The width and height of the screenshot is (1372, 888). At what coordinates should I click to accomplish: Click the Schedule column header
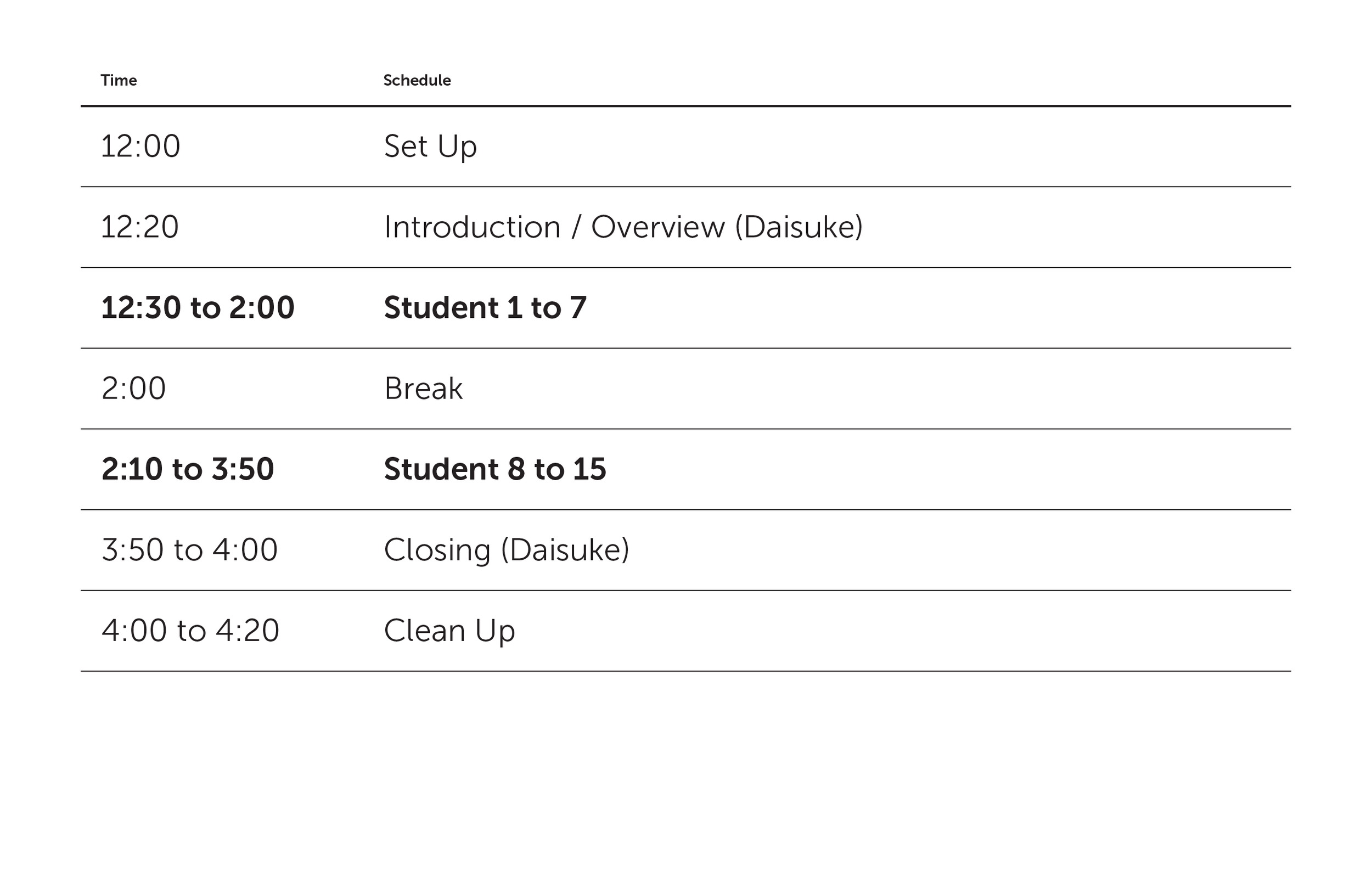coord(417,80)
